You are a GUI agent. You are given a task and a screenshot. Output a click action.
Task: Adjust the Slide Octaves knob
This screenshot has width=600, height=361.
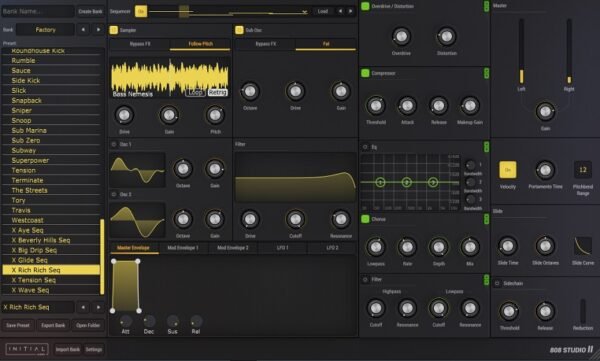coord(545,246)
